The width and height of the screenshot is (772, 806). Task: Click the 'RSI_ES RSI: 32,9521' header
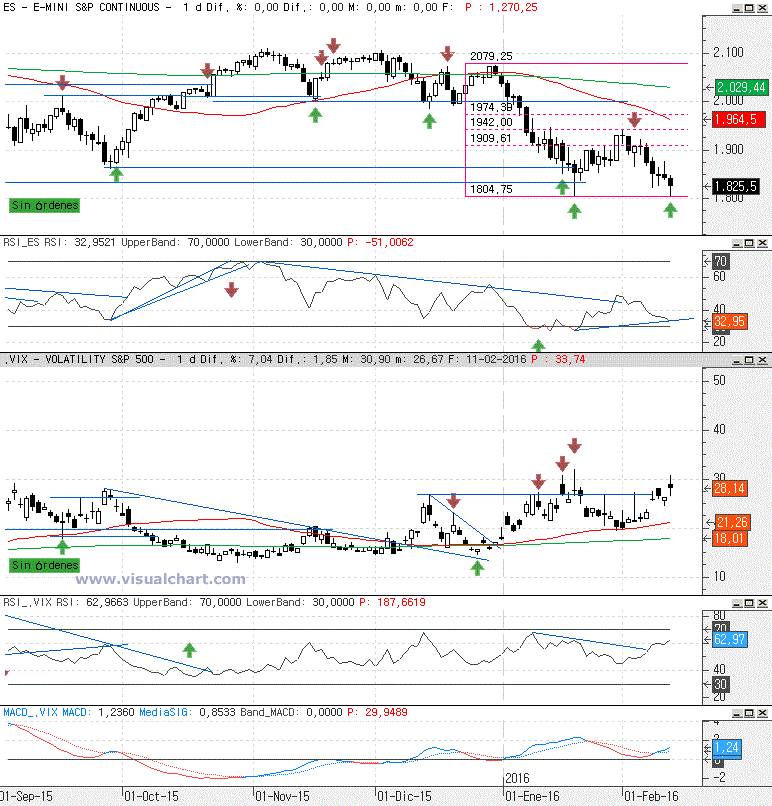[59, 242]
